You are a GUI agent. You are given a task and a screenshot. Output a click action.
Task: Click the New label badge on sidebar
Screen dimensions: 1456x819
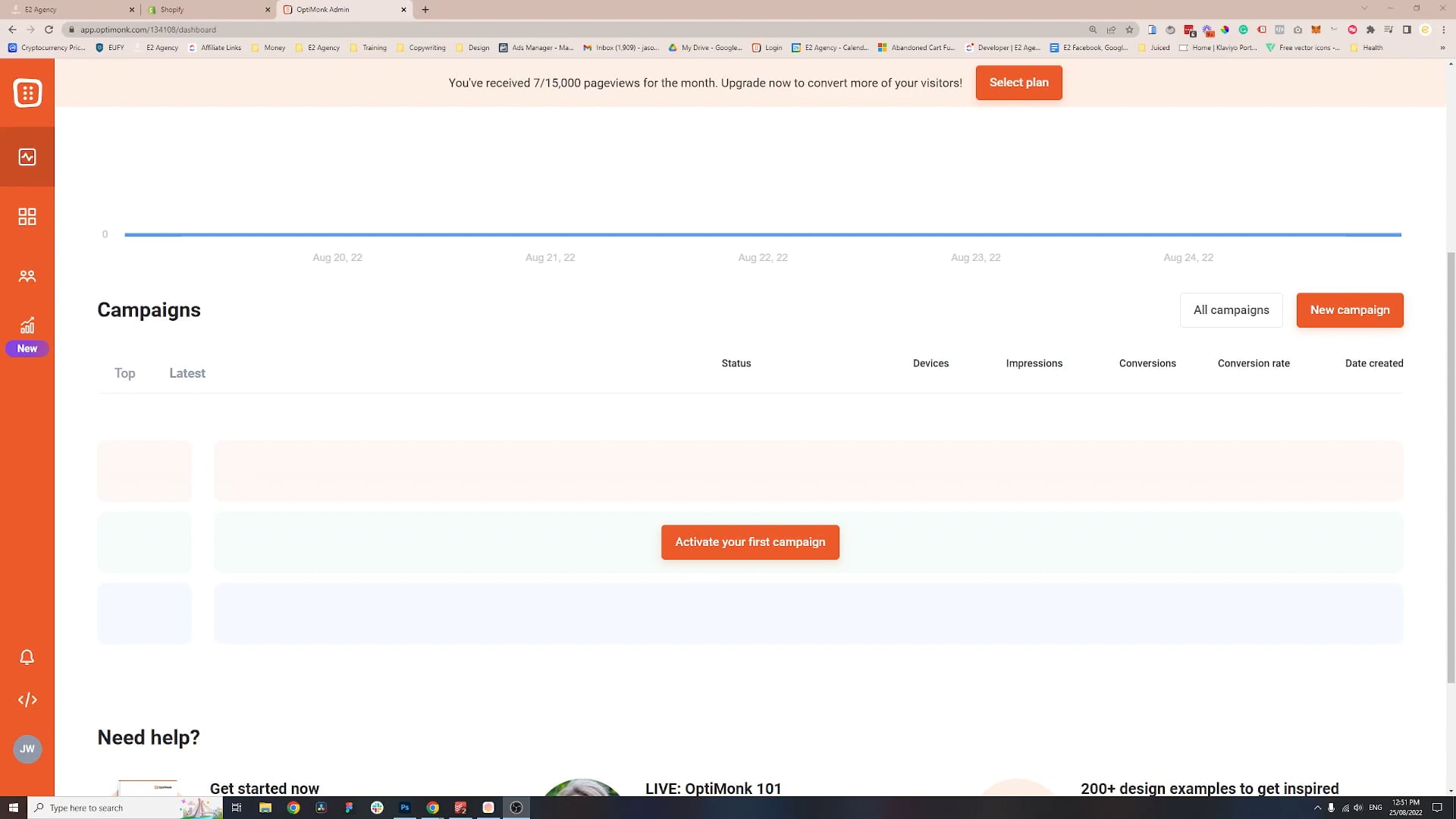coord(27,348)
